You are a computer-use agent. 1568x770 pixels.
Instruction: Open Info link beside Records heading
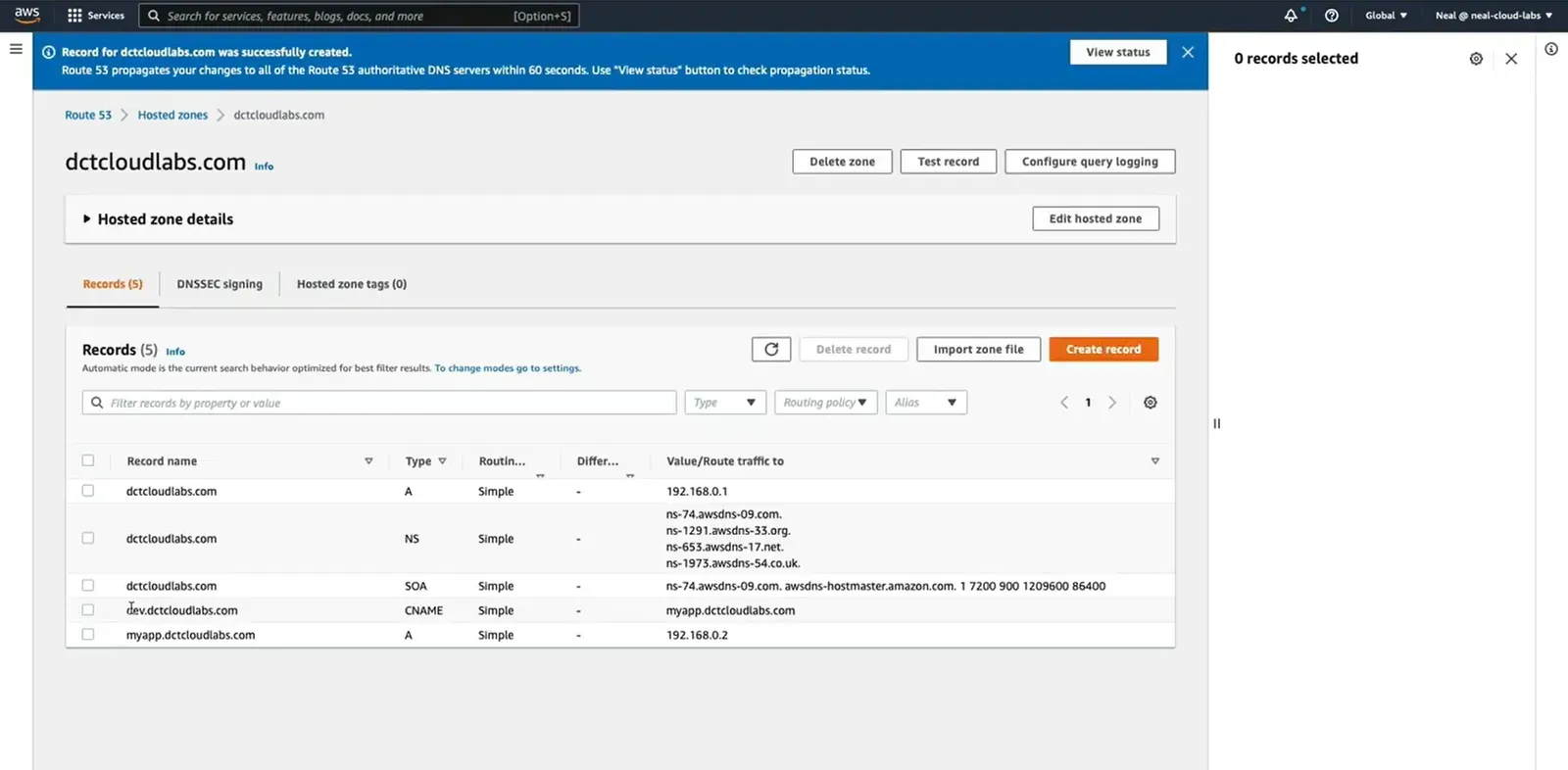pos(175,352)
